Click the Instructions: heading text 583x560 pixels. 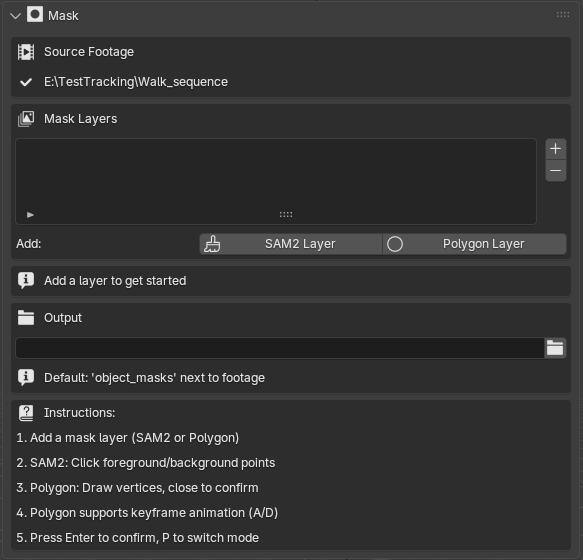(x=80, y=413)
